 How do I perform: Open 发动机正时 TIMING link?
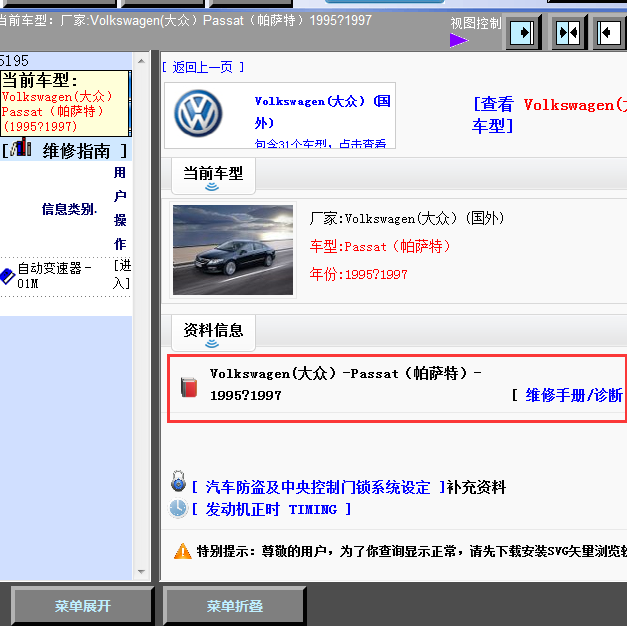click(x=271, y=509)
